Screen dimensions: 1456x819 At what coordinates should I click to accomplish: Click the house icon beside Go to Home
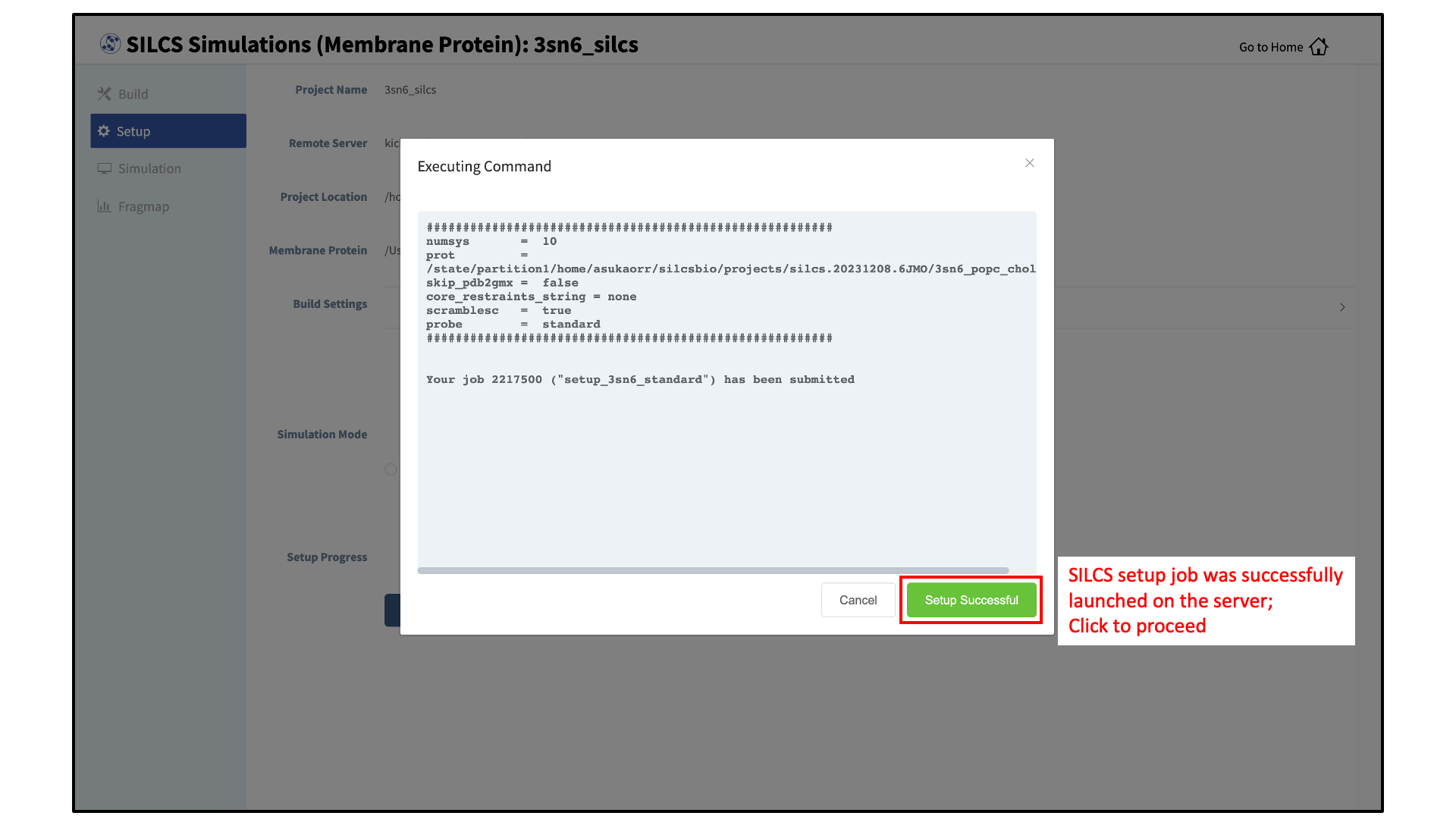click(x=1319, y=47)
